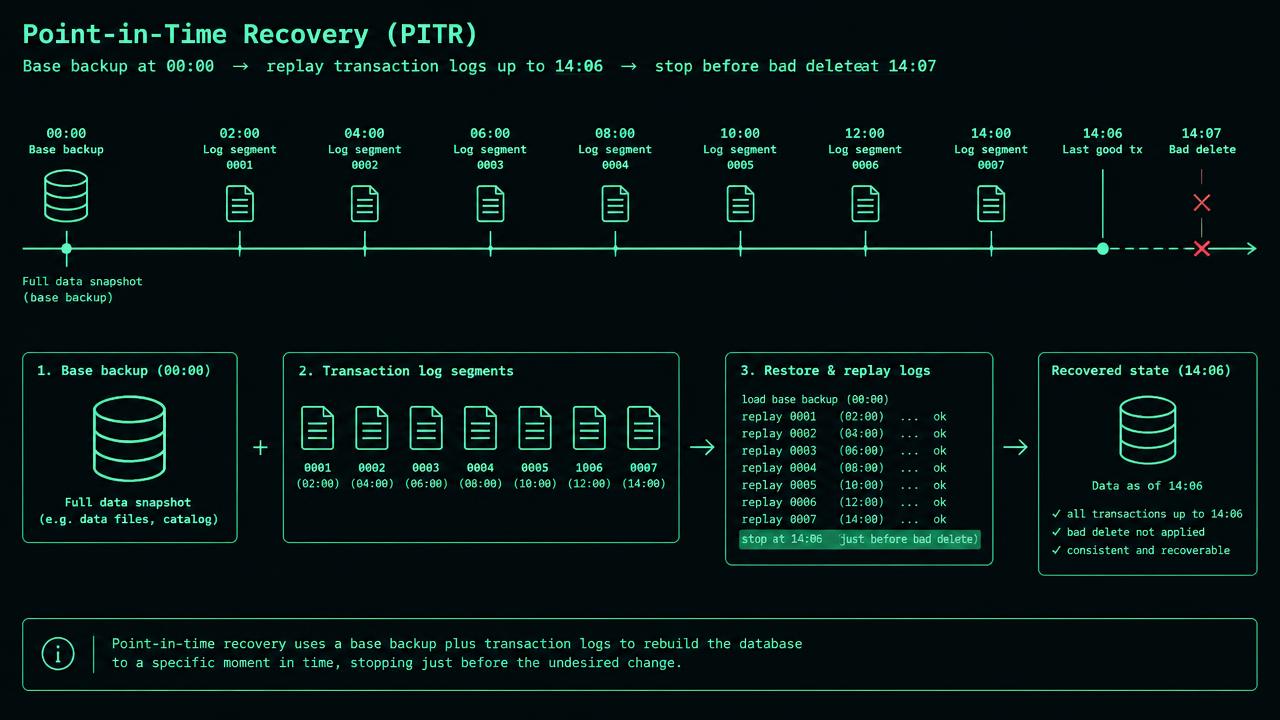Click the "1. Base backup (00:00)" panel heading
This screenshot has width=1280, height=720.
(124, 371)
